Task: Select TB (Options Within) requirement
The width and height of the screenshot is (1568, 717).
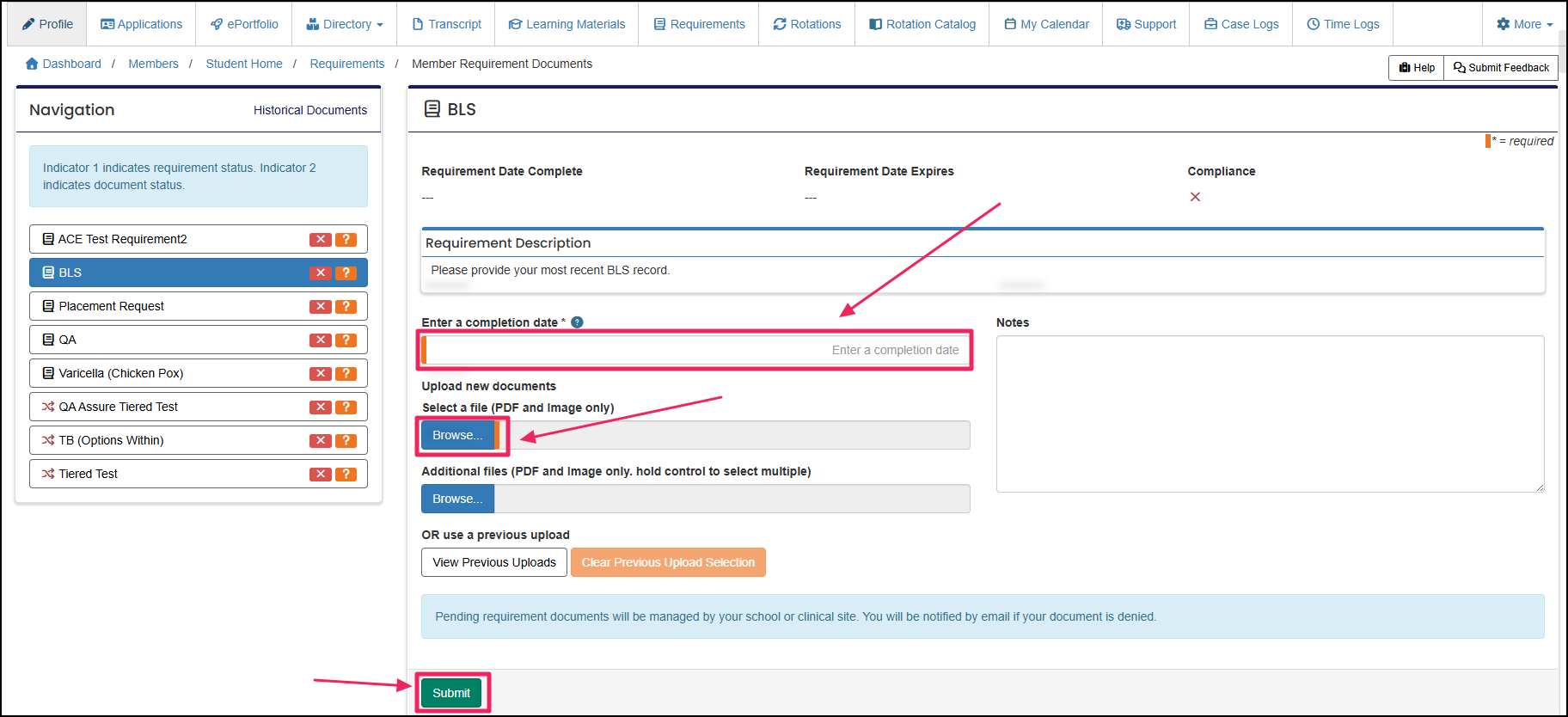Action: click(x=199, y=440)
